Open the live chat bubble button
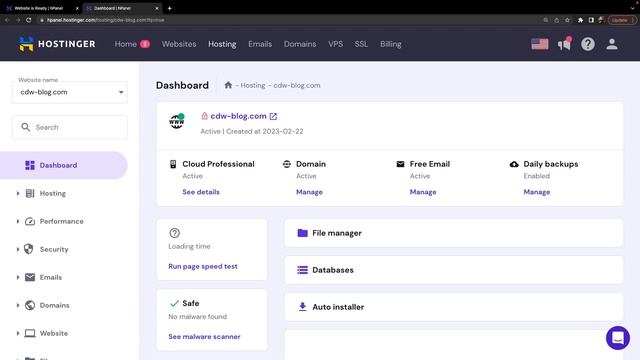This screenshot has width=640, height=360. pos(618,338)
